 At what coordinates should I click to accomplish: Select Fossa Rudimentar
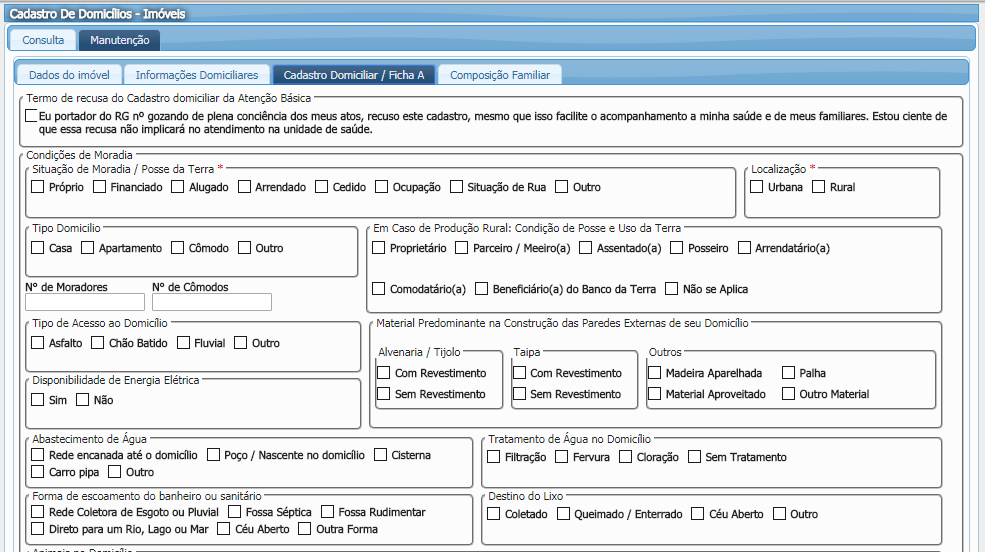pyautogui.click(x=327, y=511)
